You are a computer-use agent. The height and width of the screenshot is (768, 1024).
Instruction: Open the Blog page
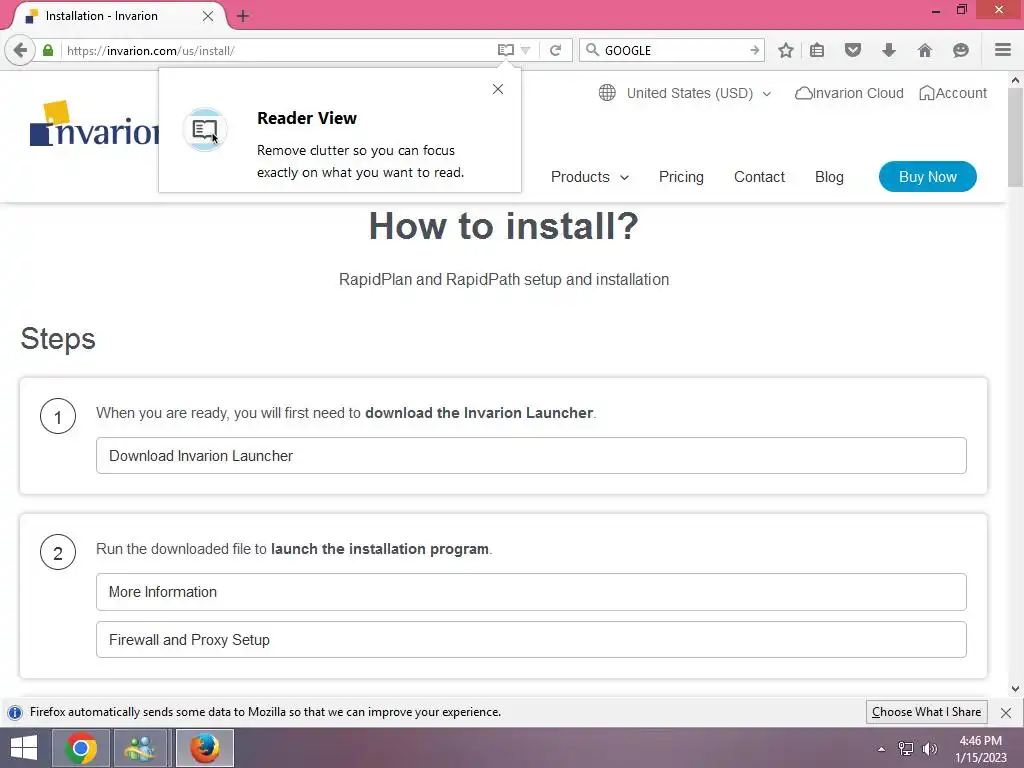(829, 177)
